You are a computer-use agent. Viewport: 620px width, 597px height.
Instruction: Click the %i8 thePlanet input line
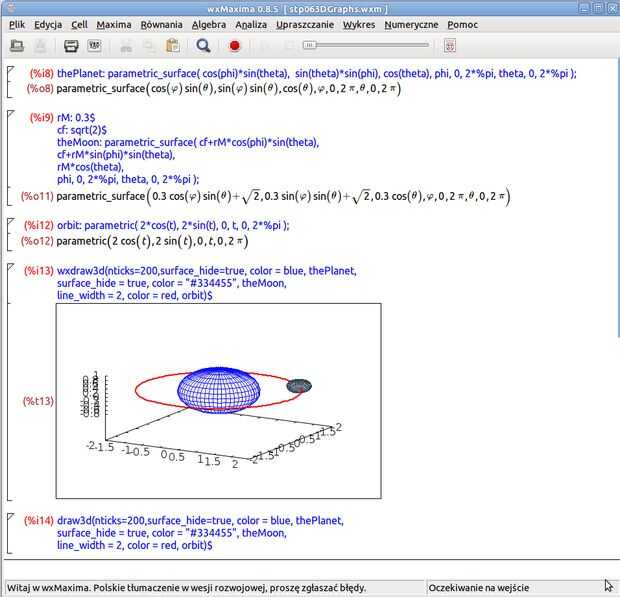[x=317, y=74]
